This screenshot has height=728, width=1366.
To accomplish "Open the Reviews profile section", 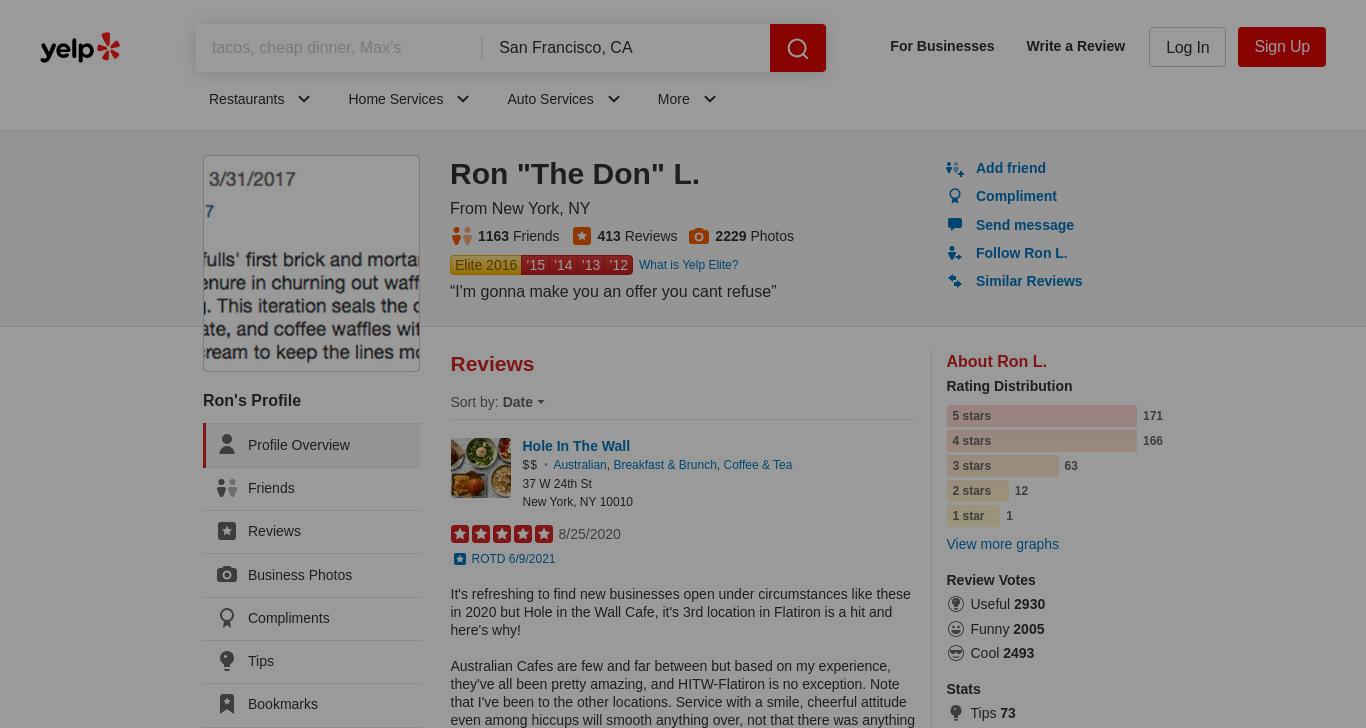I will [312, 531].
